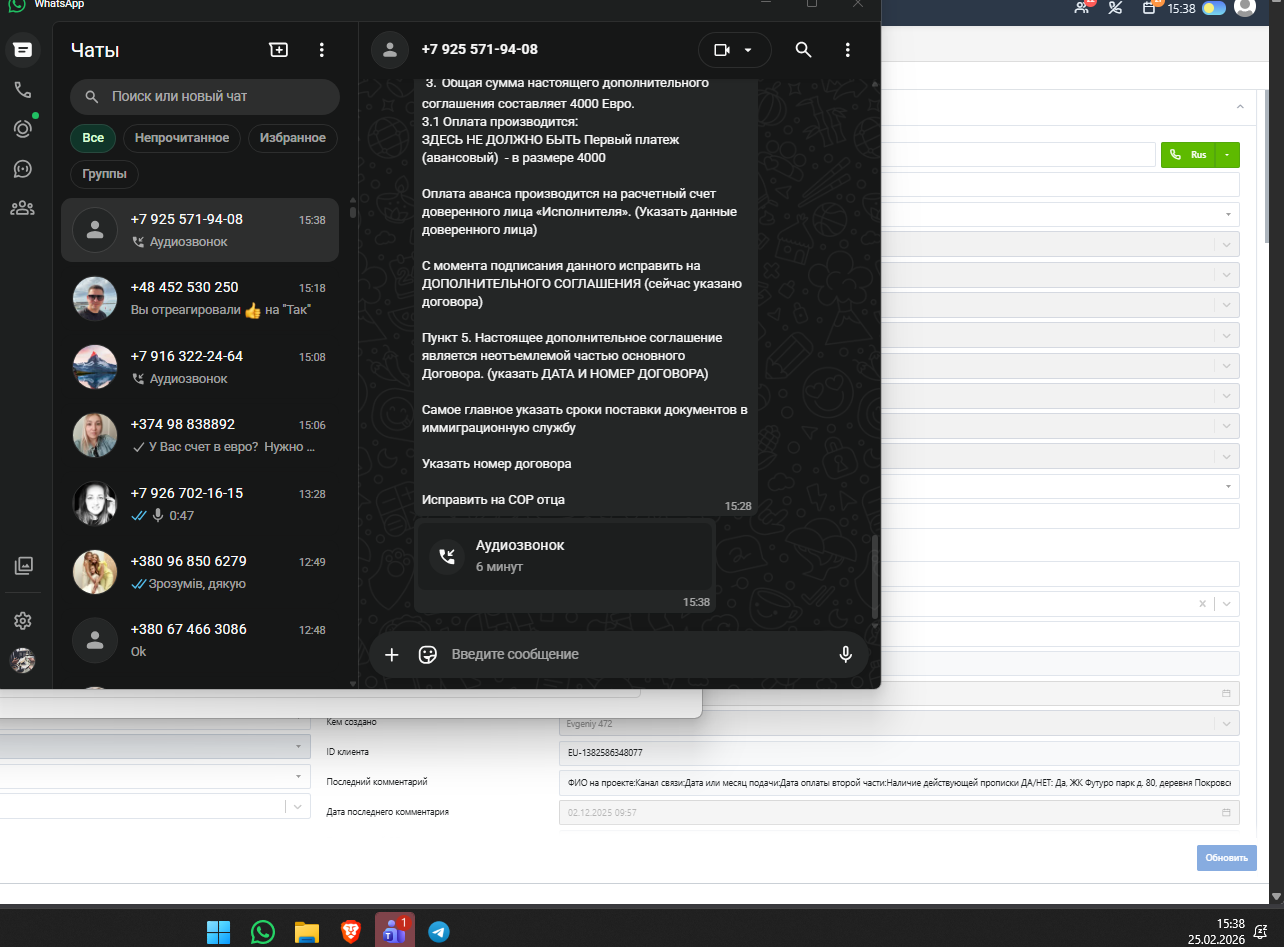Open chat with +374 98 838892
The height and width of the screenshot is (947, 1284).
[200, 435]
